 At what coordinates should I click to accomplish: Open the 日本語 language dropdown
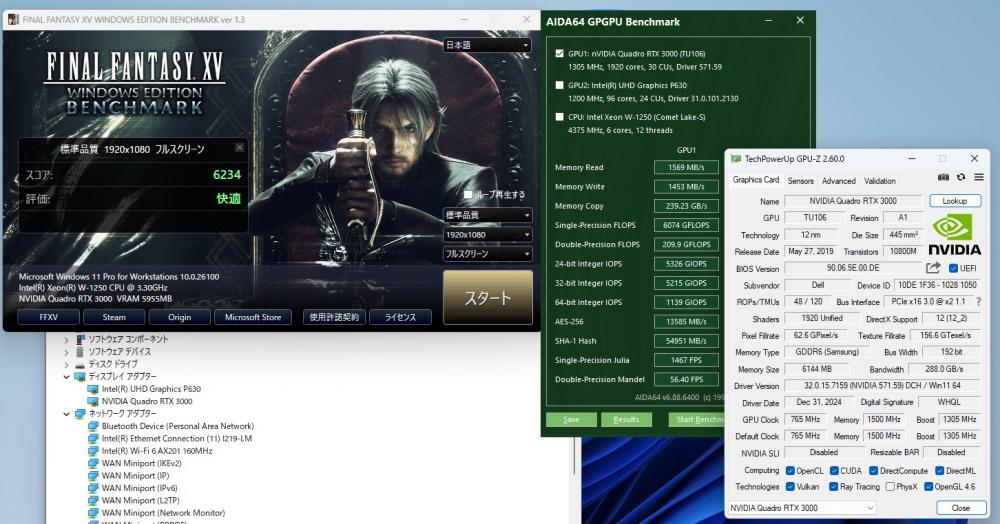point(487,45)
